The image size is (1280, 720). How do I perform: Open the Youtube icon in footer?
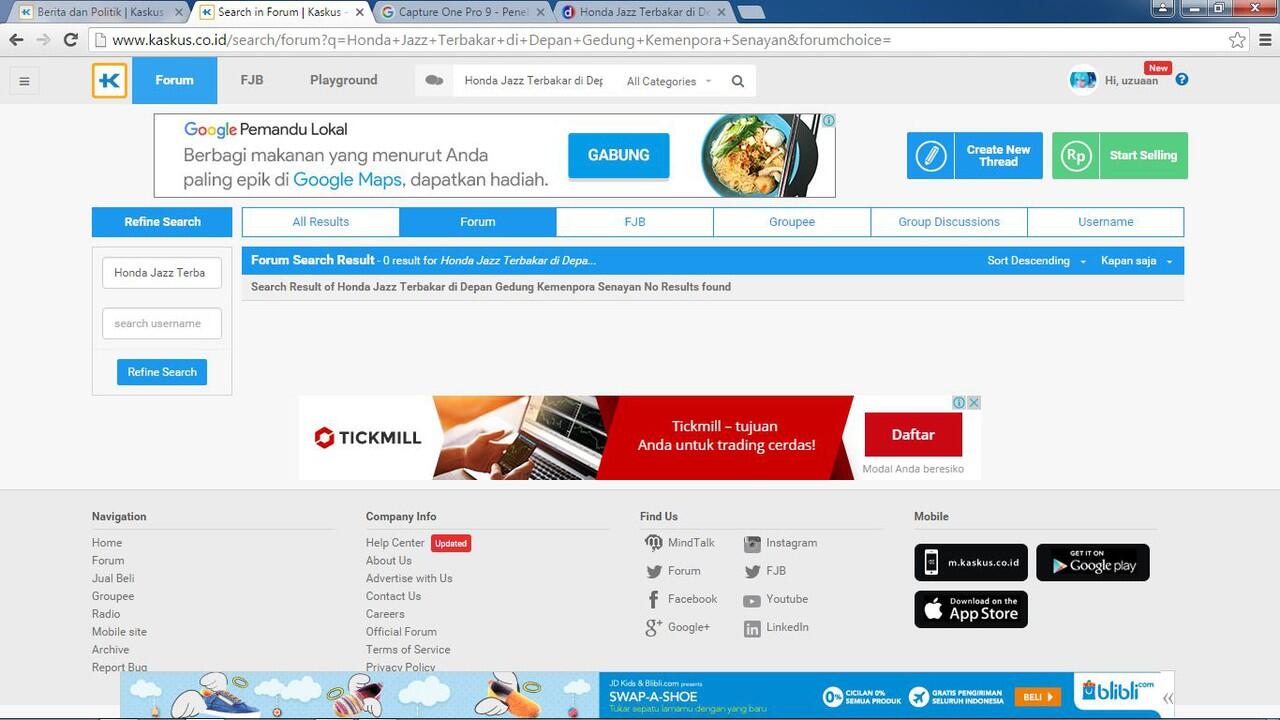[752, 600]
